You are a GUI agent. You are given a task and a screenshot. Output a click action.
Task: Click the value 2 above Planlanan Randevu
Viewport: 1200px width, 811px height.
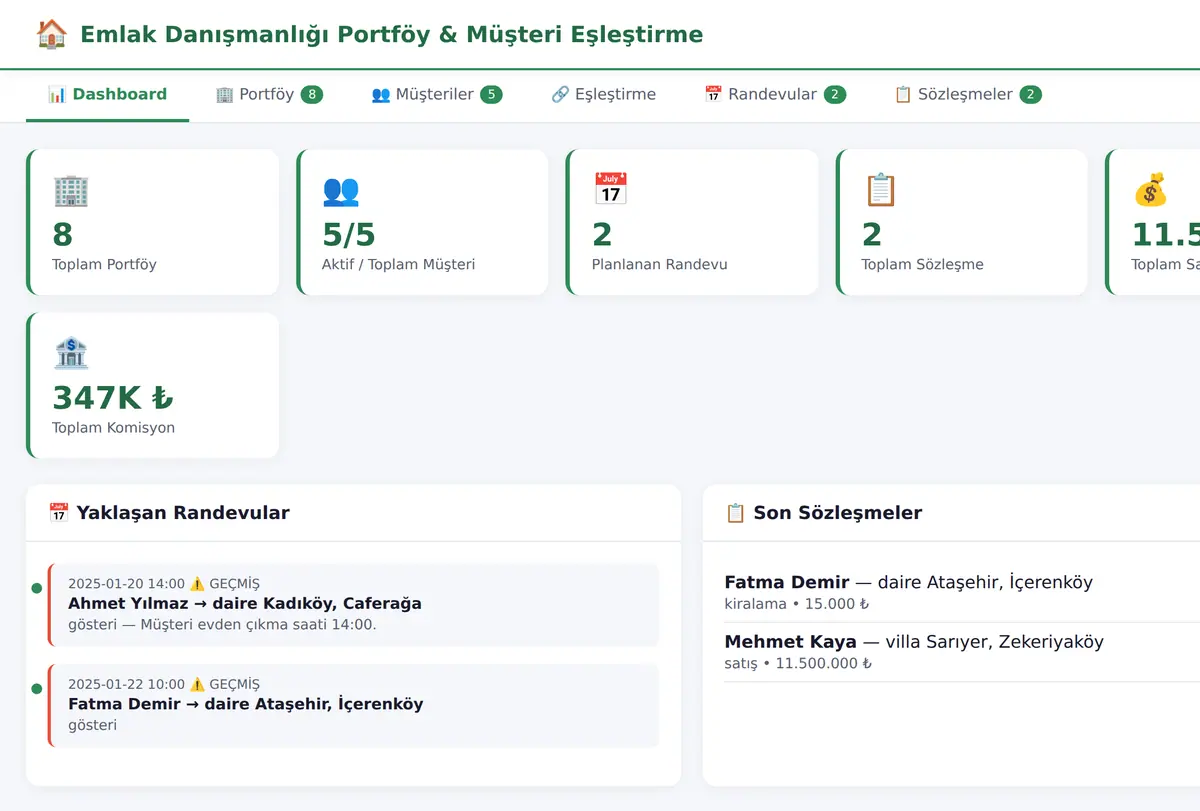point(602,234)
